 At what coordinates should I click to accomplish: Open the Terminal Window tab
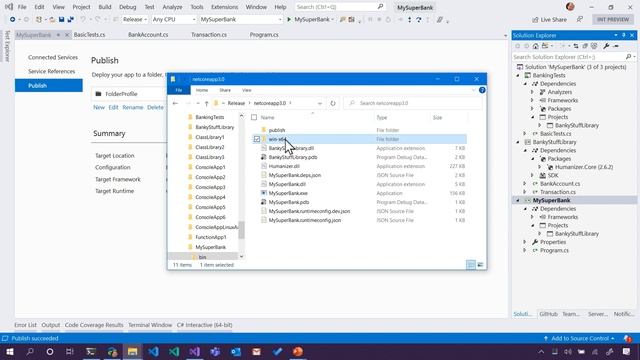point(150,325)
